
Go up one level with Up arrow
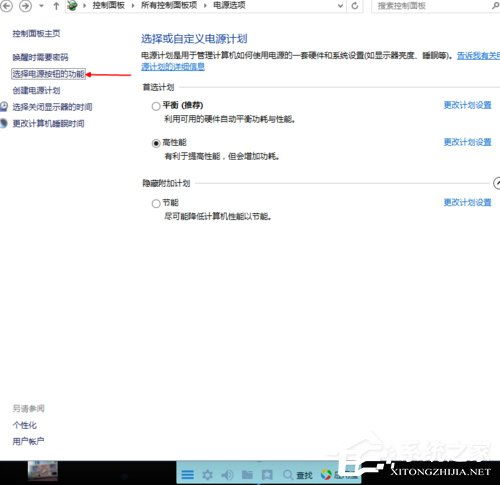click(56, 6)
